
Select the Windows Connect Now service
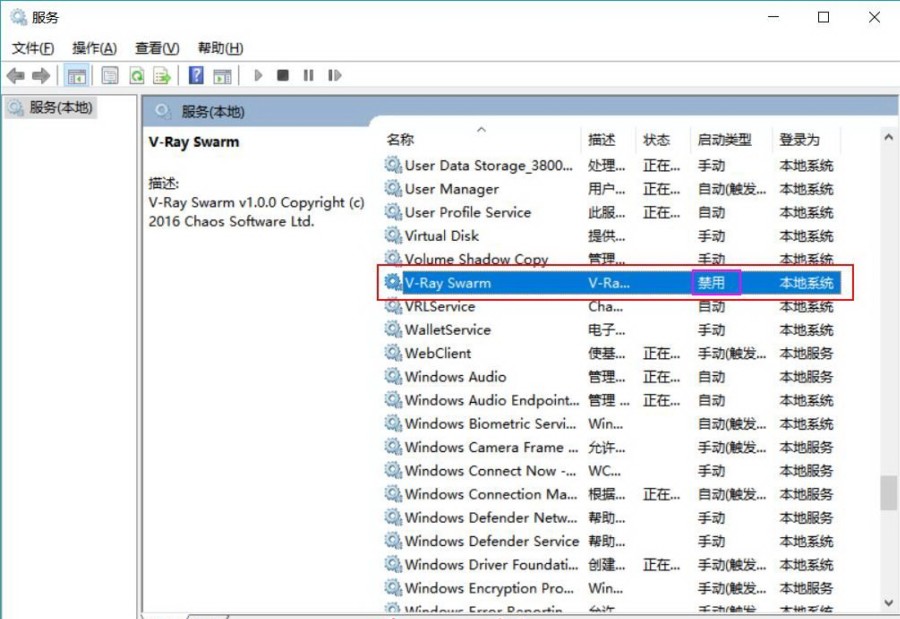pyautogui.click(x=612, y=470)
